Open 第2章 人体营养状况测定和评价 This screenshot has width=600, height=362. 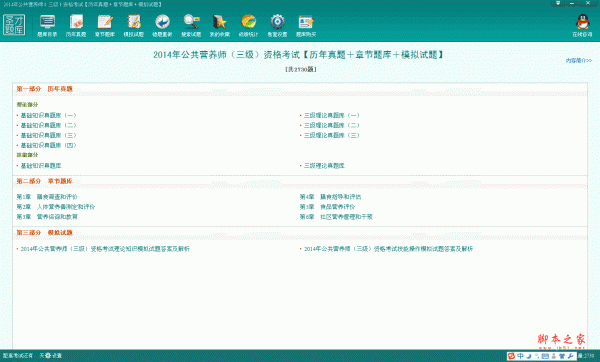pos(56,207)
